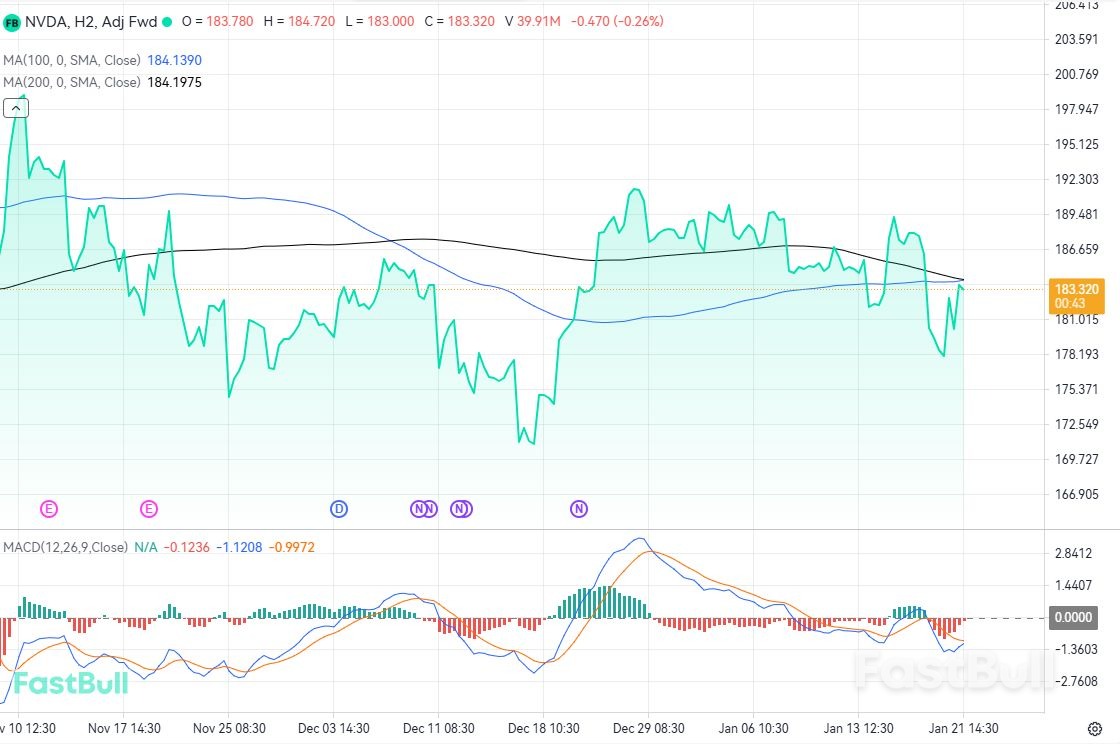Click the volume value 39.91M in header

tap(539, 21)
